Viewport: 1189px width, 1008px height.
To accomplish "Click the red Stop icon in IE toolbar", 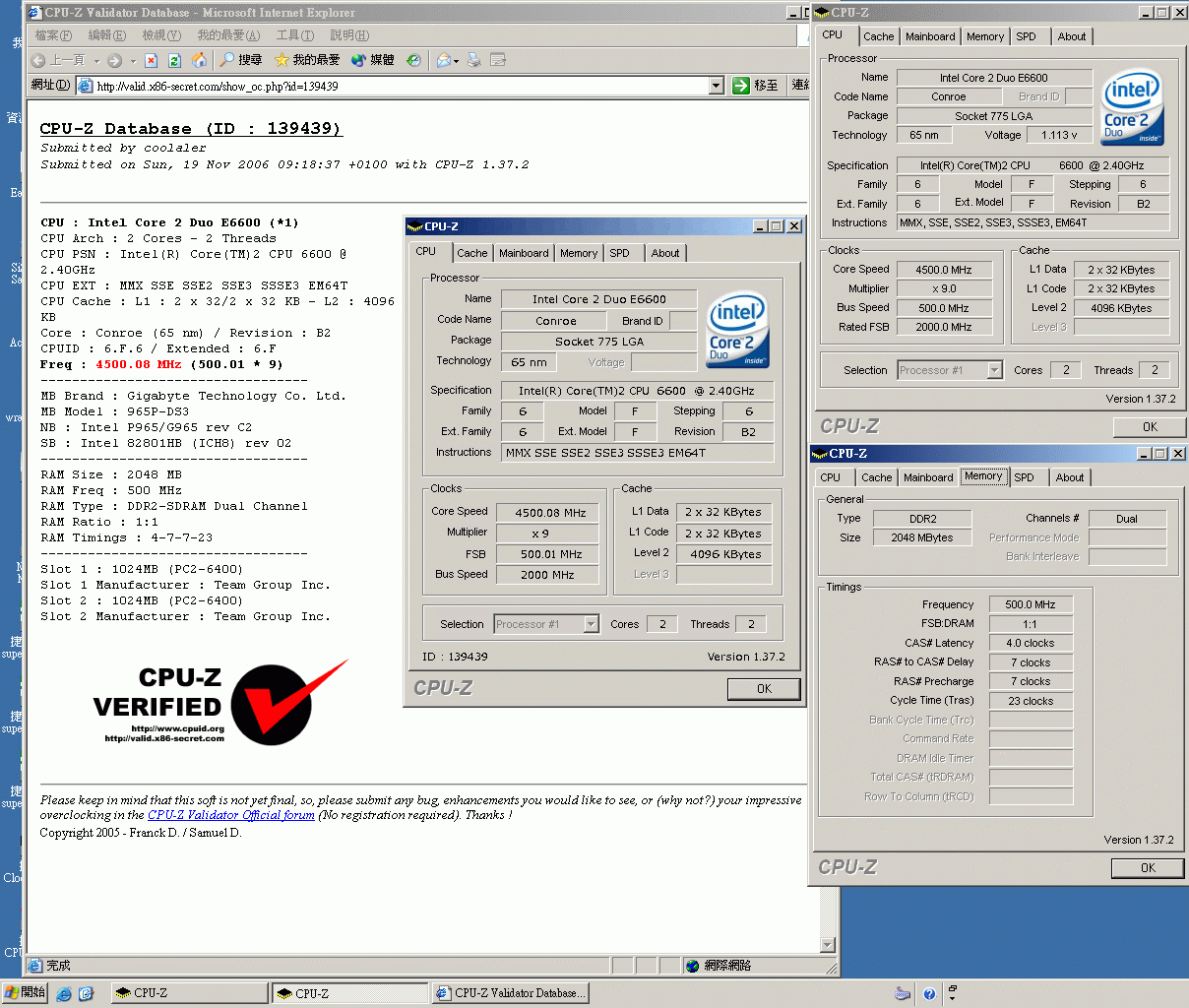I will (151, 60).
